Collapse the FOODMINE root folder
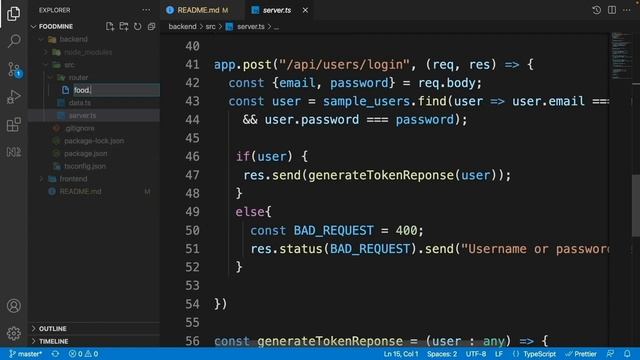The image size is (640, 360). tap(33, 27)
